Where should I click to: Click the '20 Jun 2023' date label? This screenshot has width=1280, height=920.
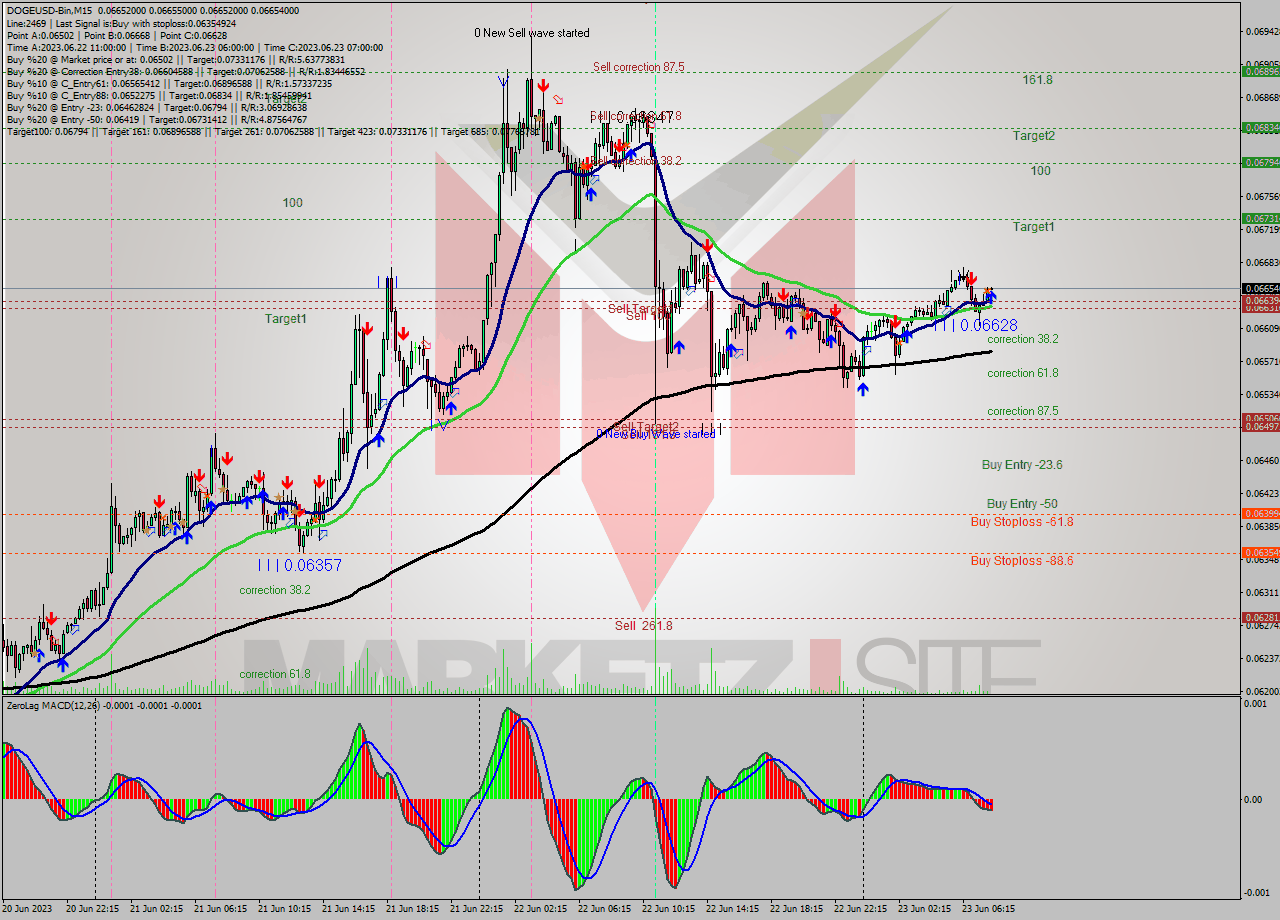(x=27, y=909)
